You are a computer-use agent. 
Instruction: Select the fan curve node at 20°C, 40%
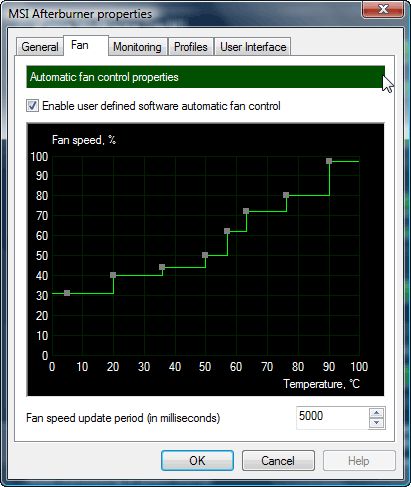pyautogui.click(x=113, y=275)
